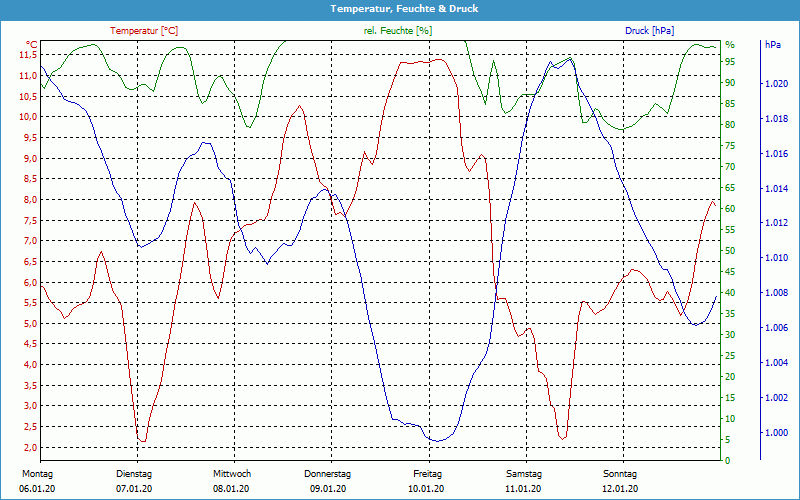This screenshot has height=500, width=800.
Task: Click the '75' humidity axis value
Action: coord(731,146)
